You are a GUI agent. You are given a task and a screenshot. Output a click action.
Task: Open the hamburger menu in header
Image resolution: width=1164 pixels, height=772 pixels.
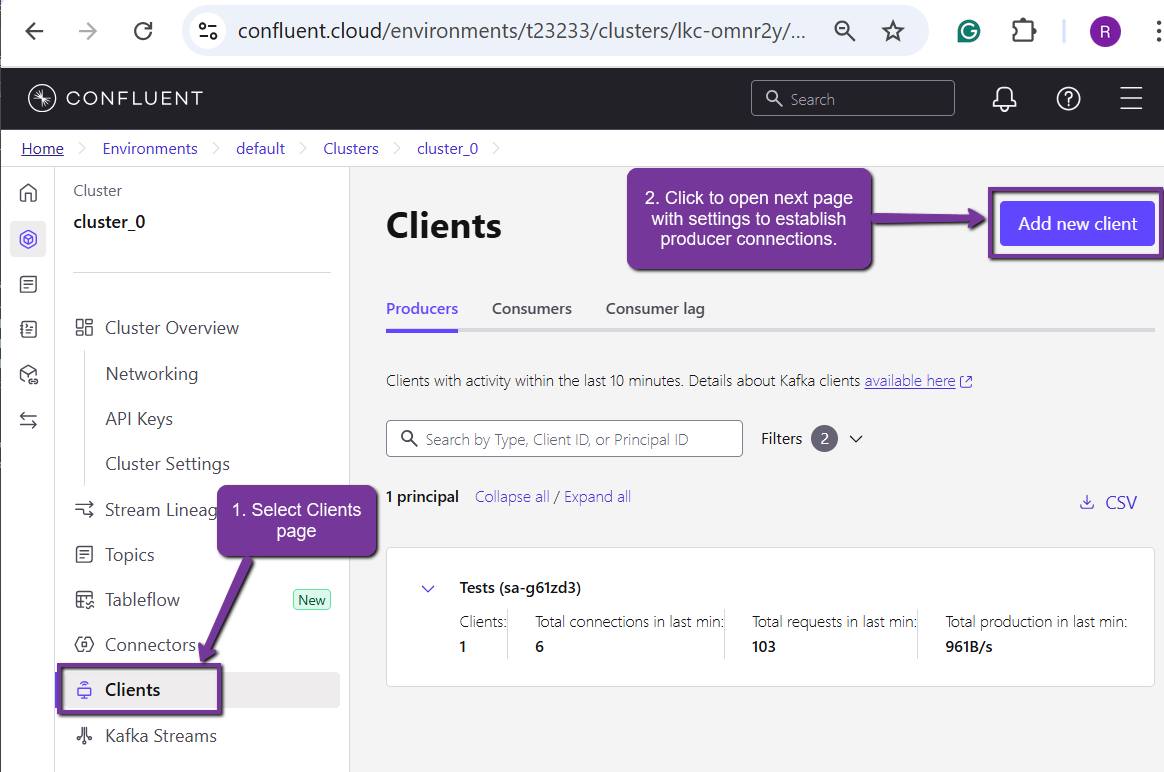coord(1131,99)
